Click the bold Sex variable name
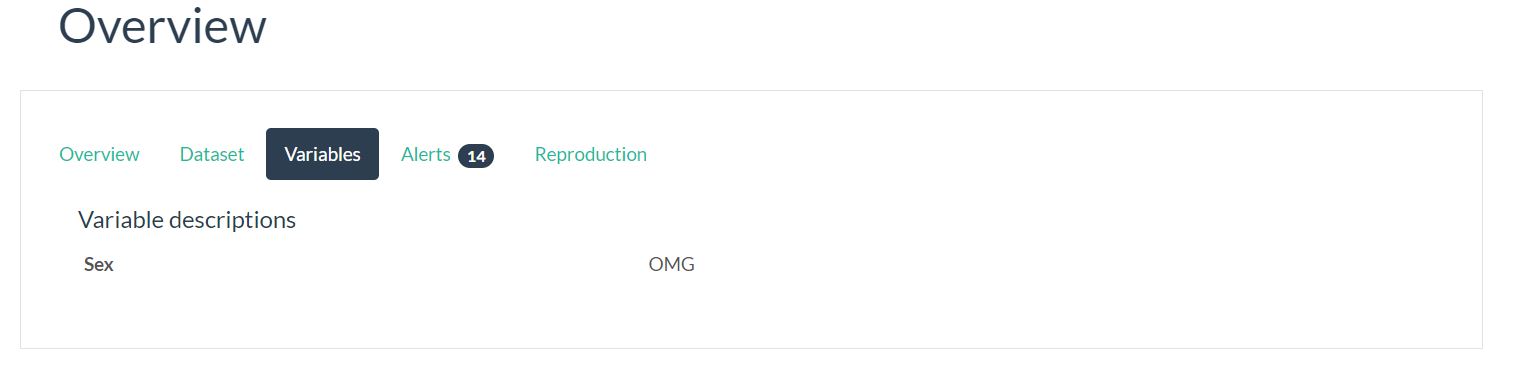The height and width of the screenshot is (366, 1520). 99,265
